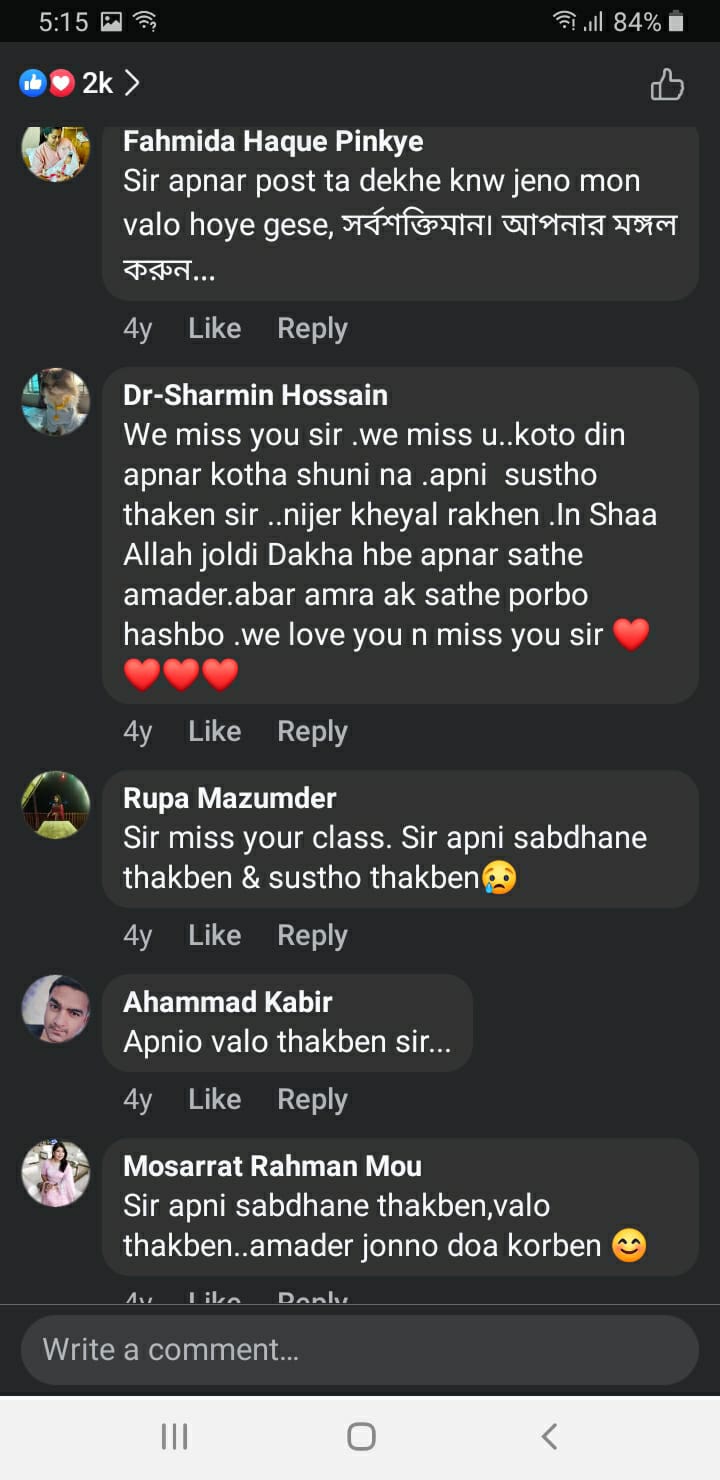Viewport: 720px width, 1480px height.
Task: Open Ahammad Kabir's avatar
Action: click(x=56, y=1008)
